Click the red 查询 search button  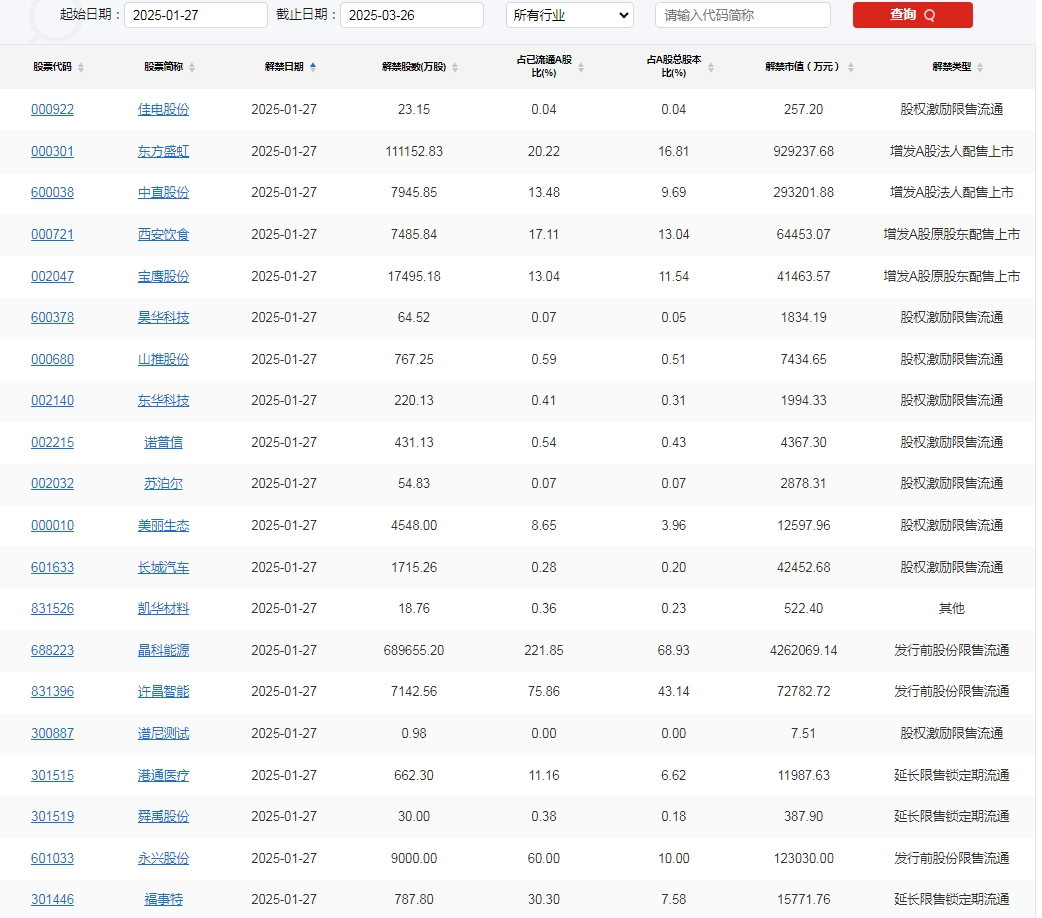tap(912, 15)
